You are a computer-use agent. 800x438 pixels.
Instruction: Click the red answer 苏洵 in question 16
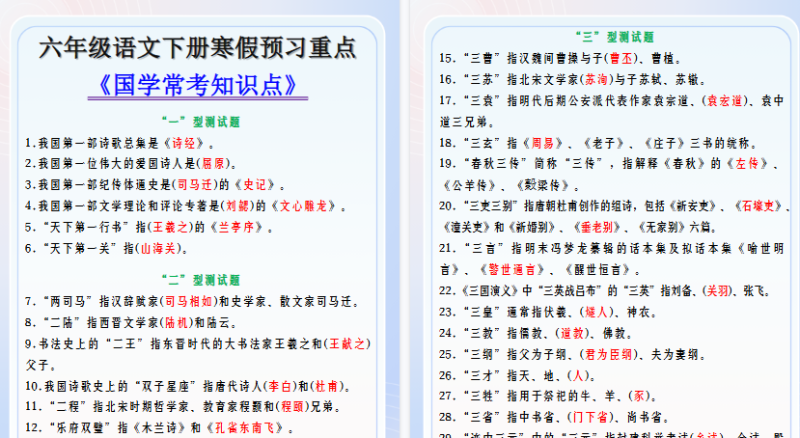596,79
